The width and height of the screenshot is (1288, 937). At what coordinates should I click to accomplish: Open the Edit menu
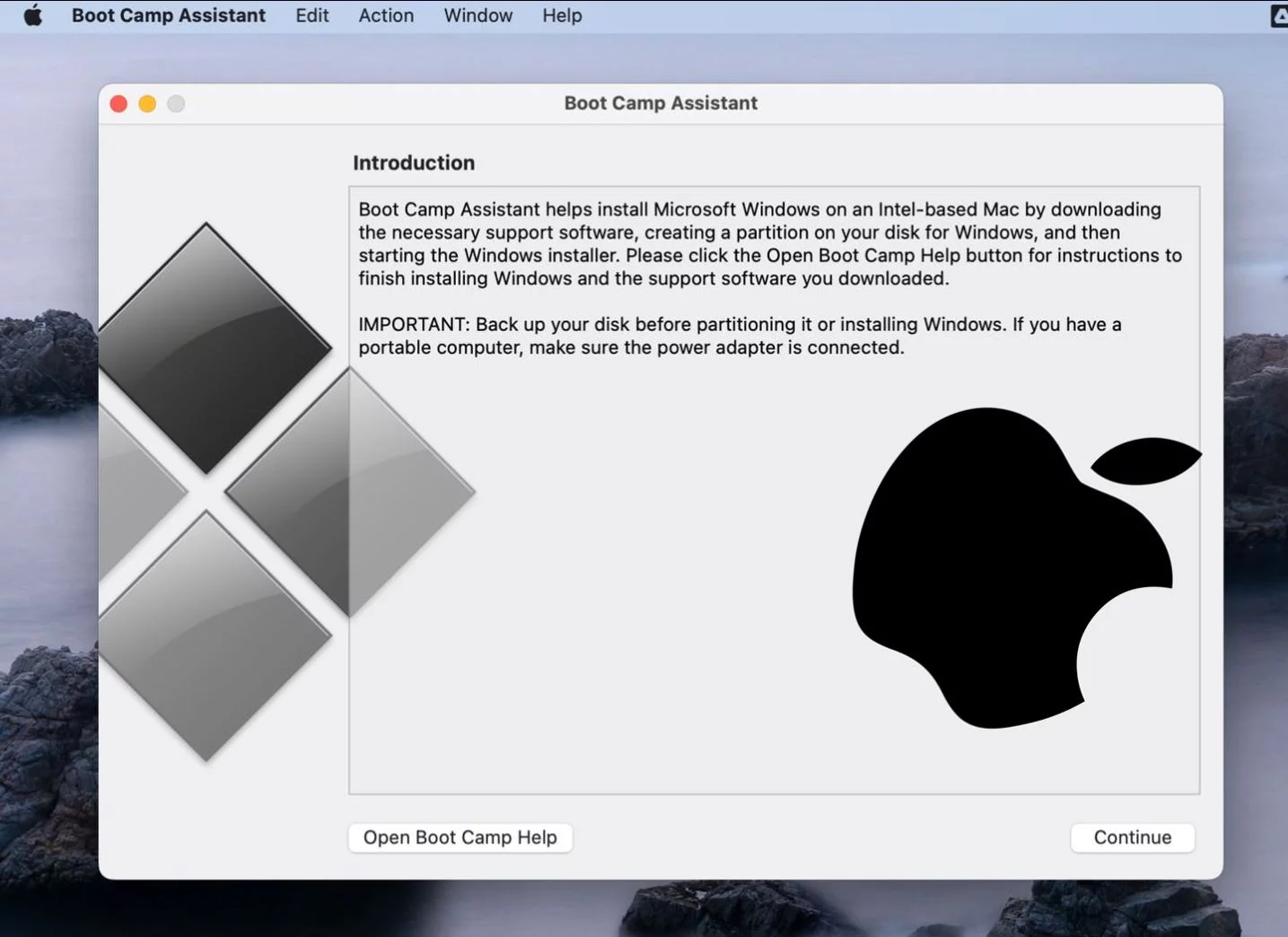(x=312, y=15)
